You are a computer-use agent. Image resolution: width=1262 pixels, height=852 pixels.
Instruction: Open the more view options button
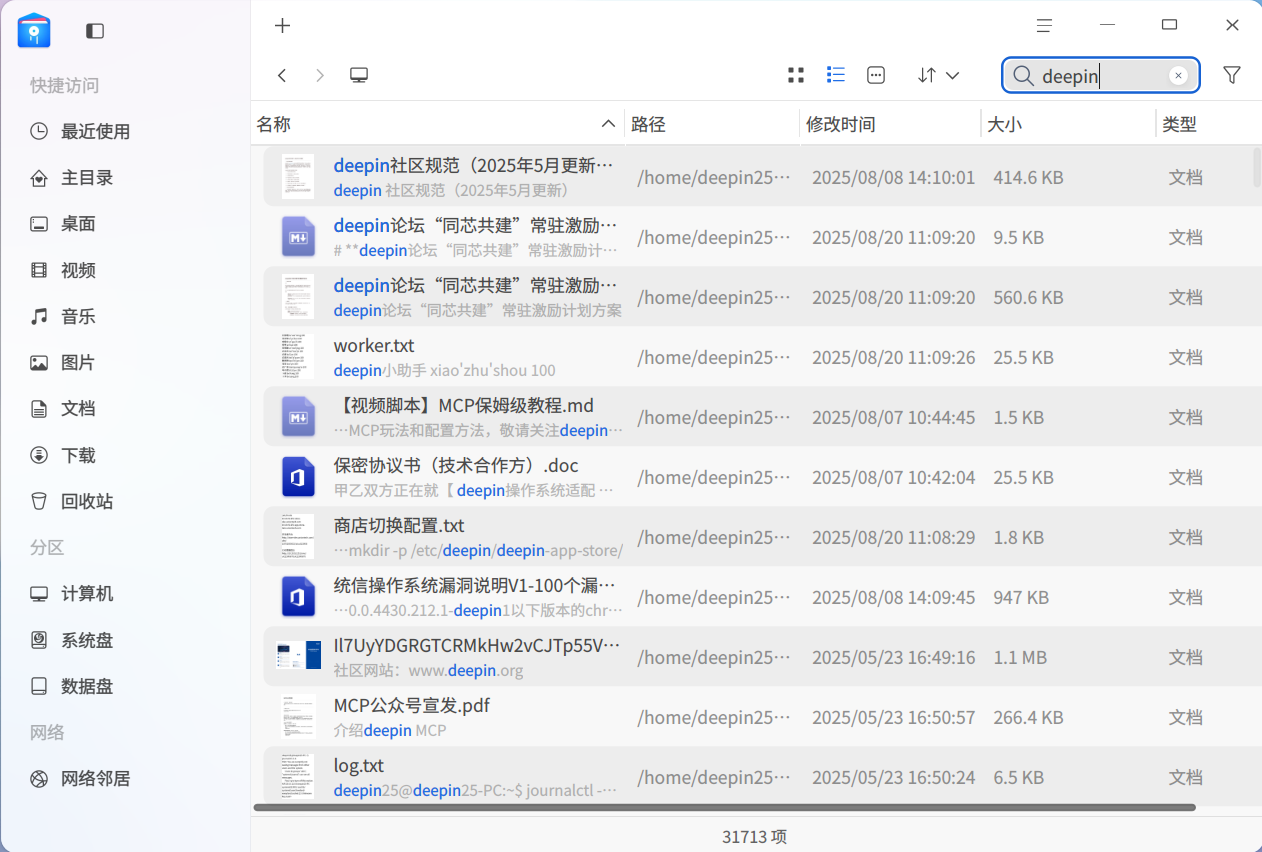tap(876, 75)
